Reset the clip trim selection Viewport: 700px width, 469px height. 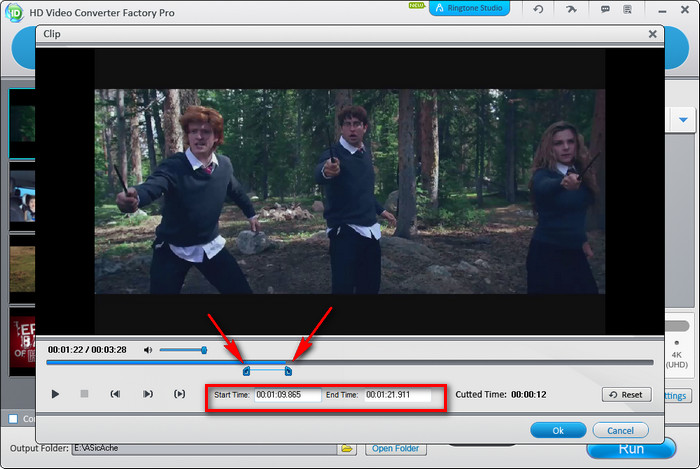(626, 395)
